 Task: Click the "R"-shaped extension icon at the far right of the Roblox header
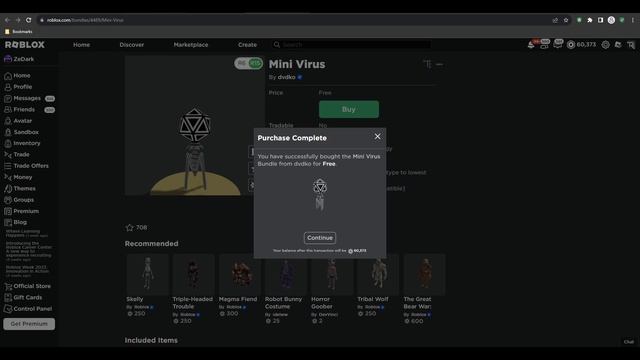coord(631,45)
